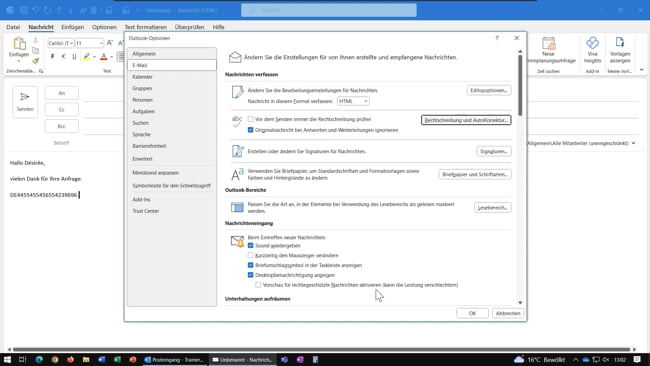
Task: Expand the highlight color dropdown arrow
Action: 94,57
